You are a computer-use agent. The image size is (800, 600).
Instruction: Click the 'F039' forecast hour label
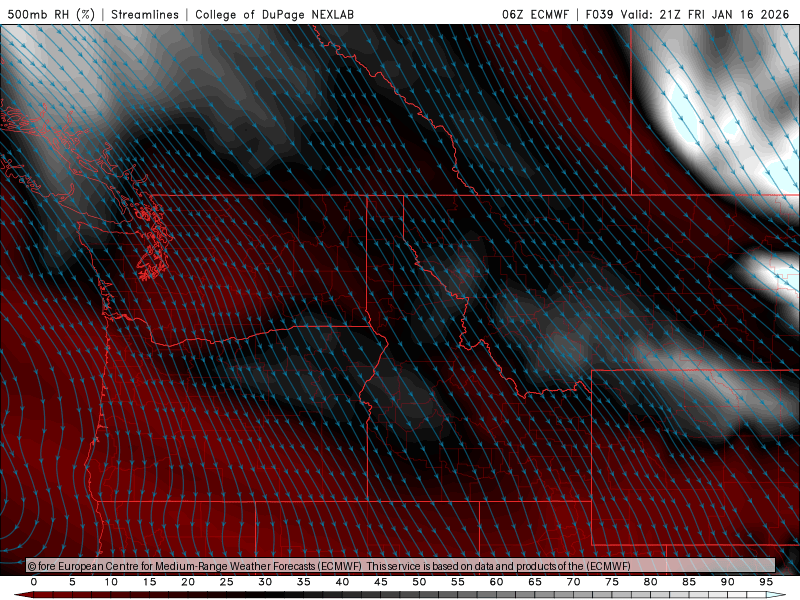point(599,14)
